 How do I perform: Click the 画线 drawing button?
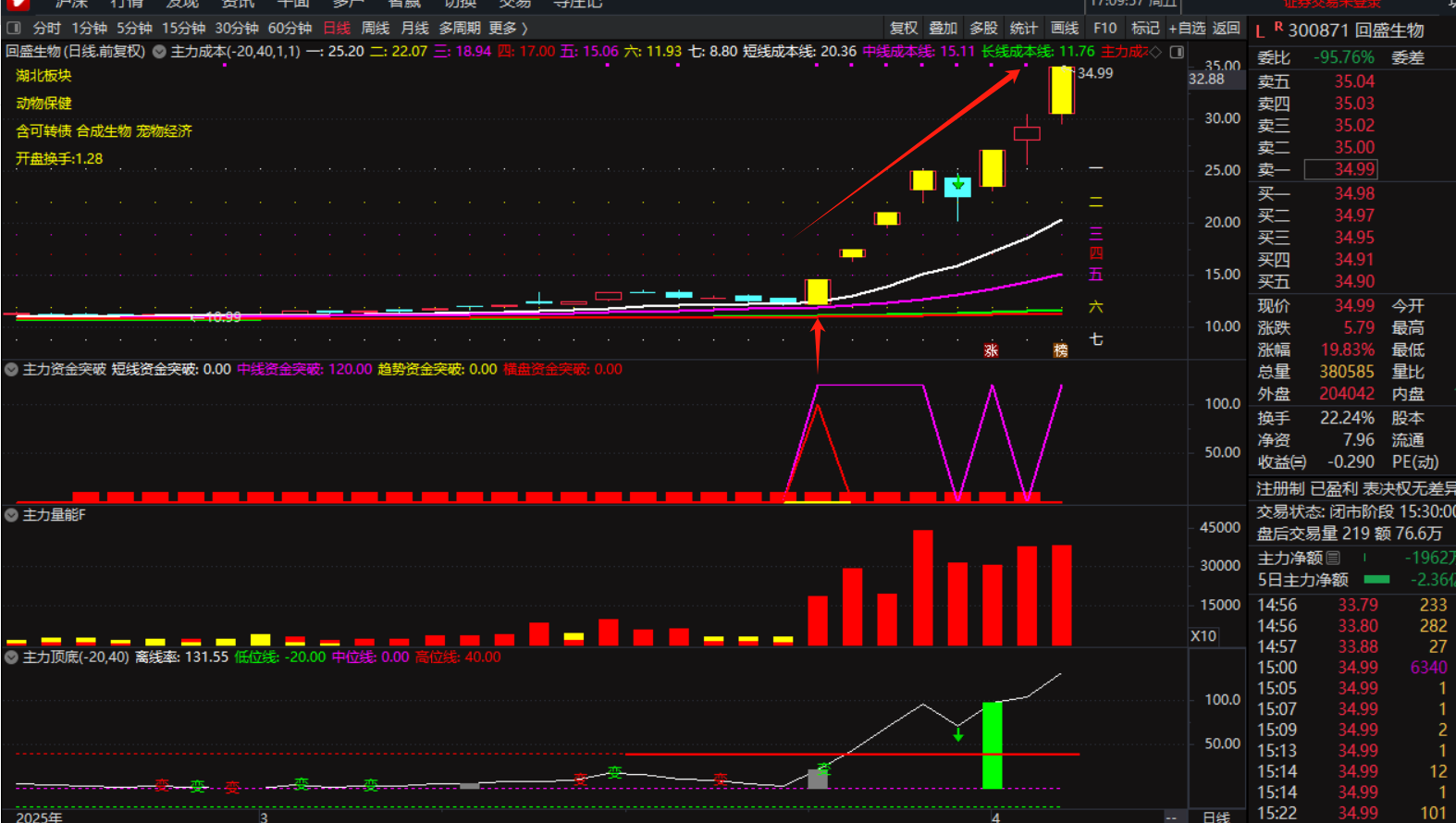(1065, 29)
